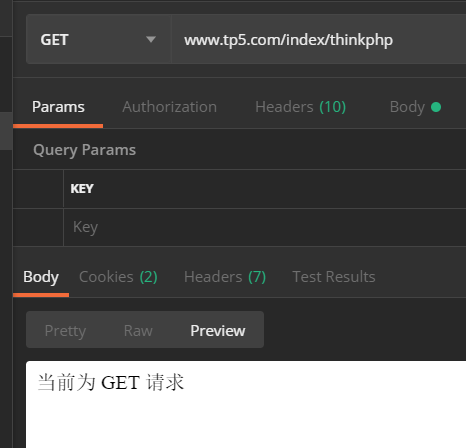The width and height of the screenshot is (466, 448).
Task: Open the request Body tab
Action: pos(407,107)
